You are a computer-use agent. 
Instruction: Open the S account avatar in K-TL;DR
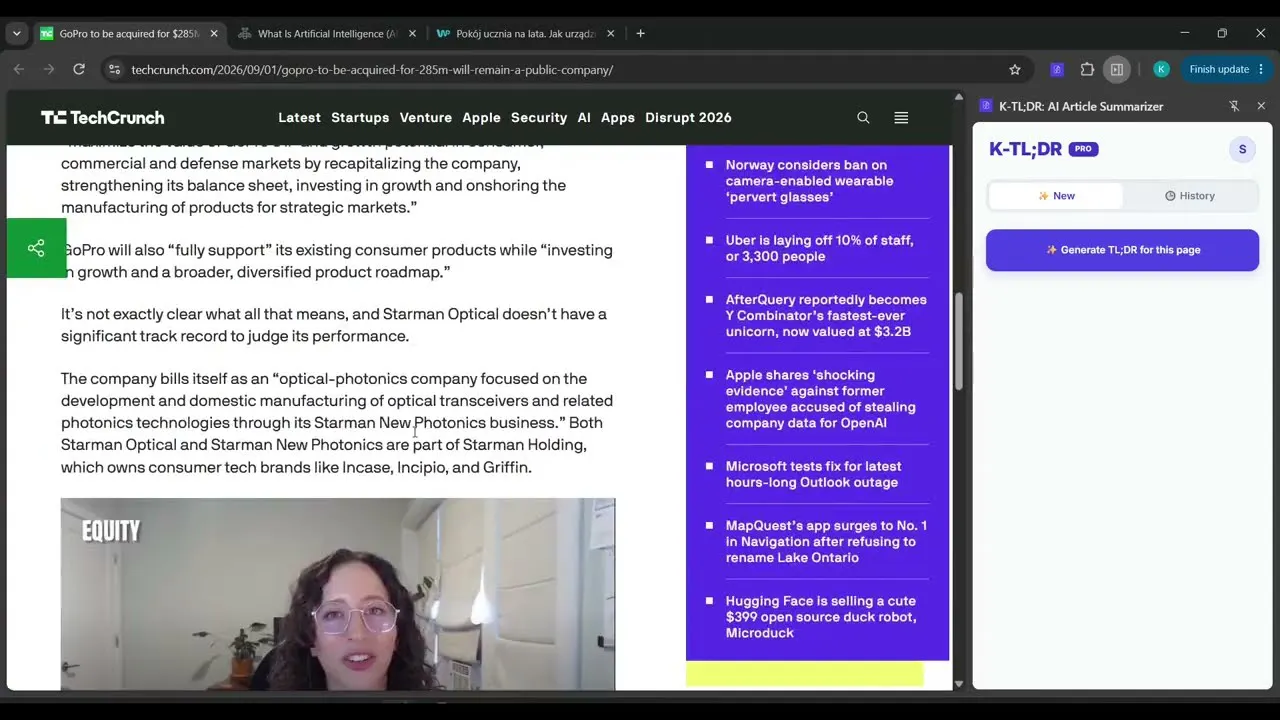(1242, 149)
